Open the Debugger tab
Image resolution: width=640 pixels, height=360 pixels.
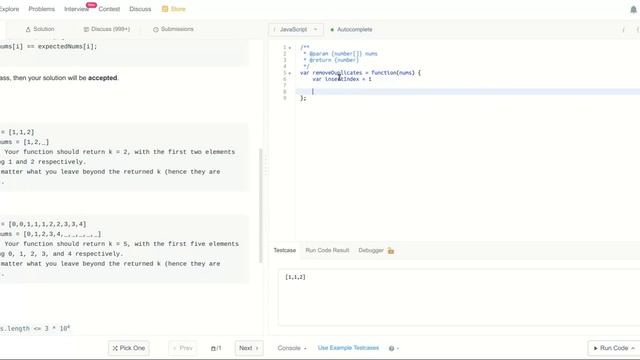(x=371, y=251)
